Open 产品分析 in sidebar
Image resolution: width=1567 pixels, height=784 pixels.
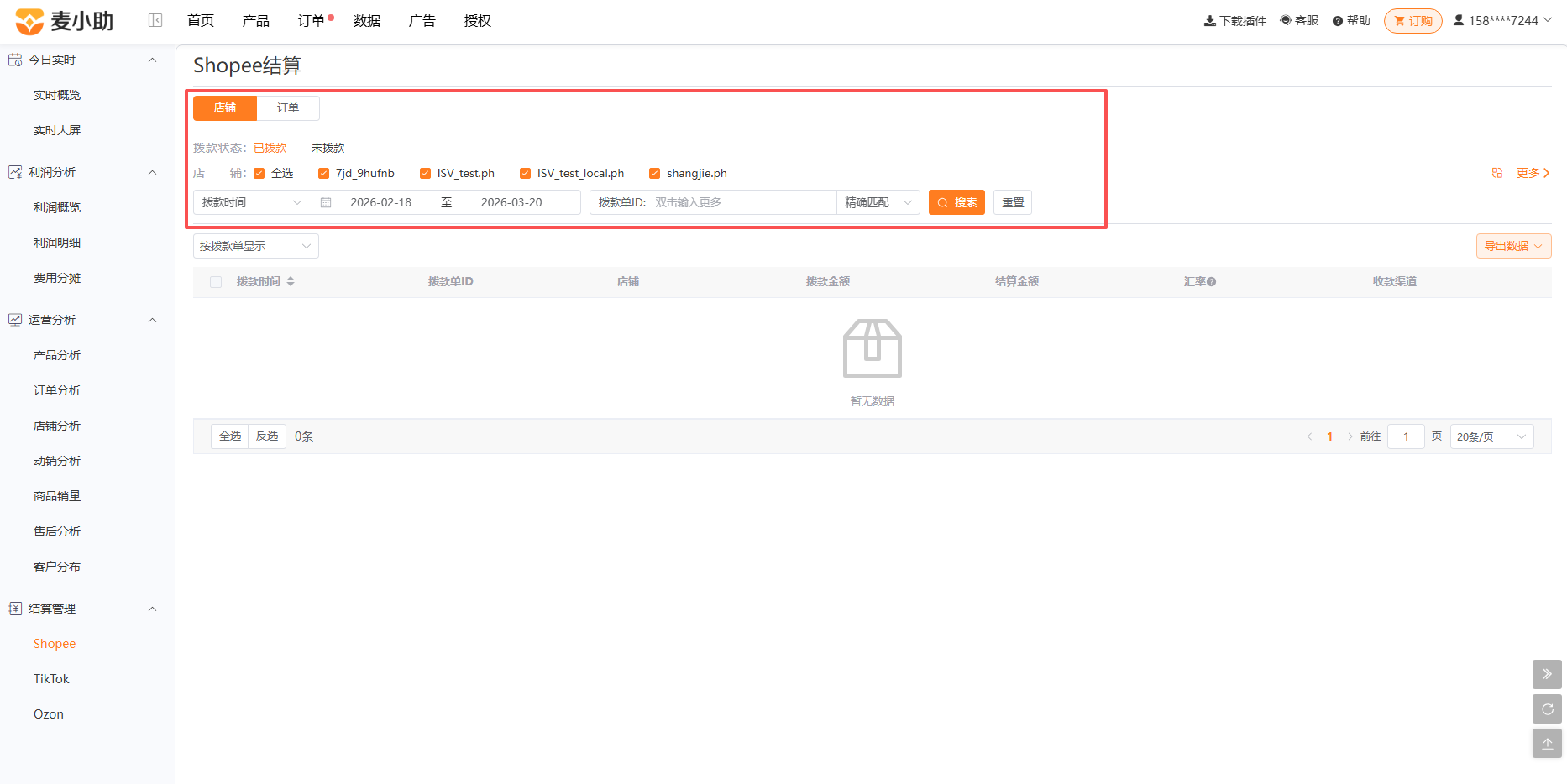point(57,355)
